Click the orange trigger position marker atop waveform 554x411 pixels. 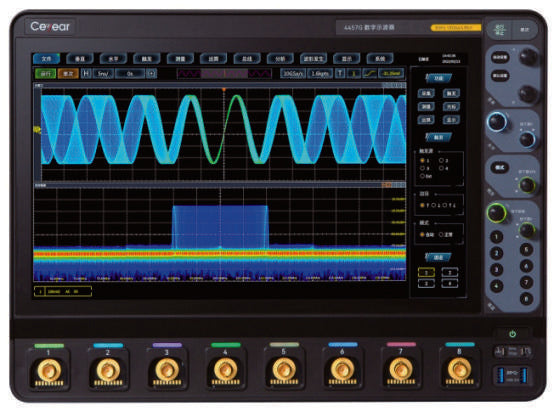pos(224,90)
